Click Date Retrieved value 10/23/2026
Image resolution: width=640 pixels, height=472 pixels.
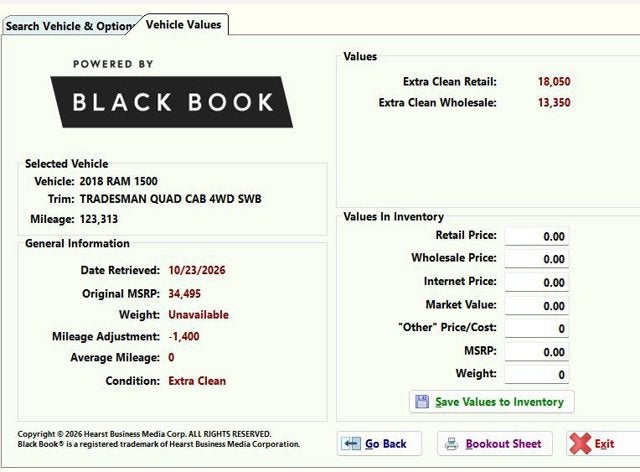[197, 270]
